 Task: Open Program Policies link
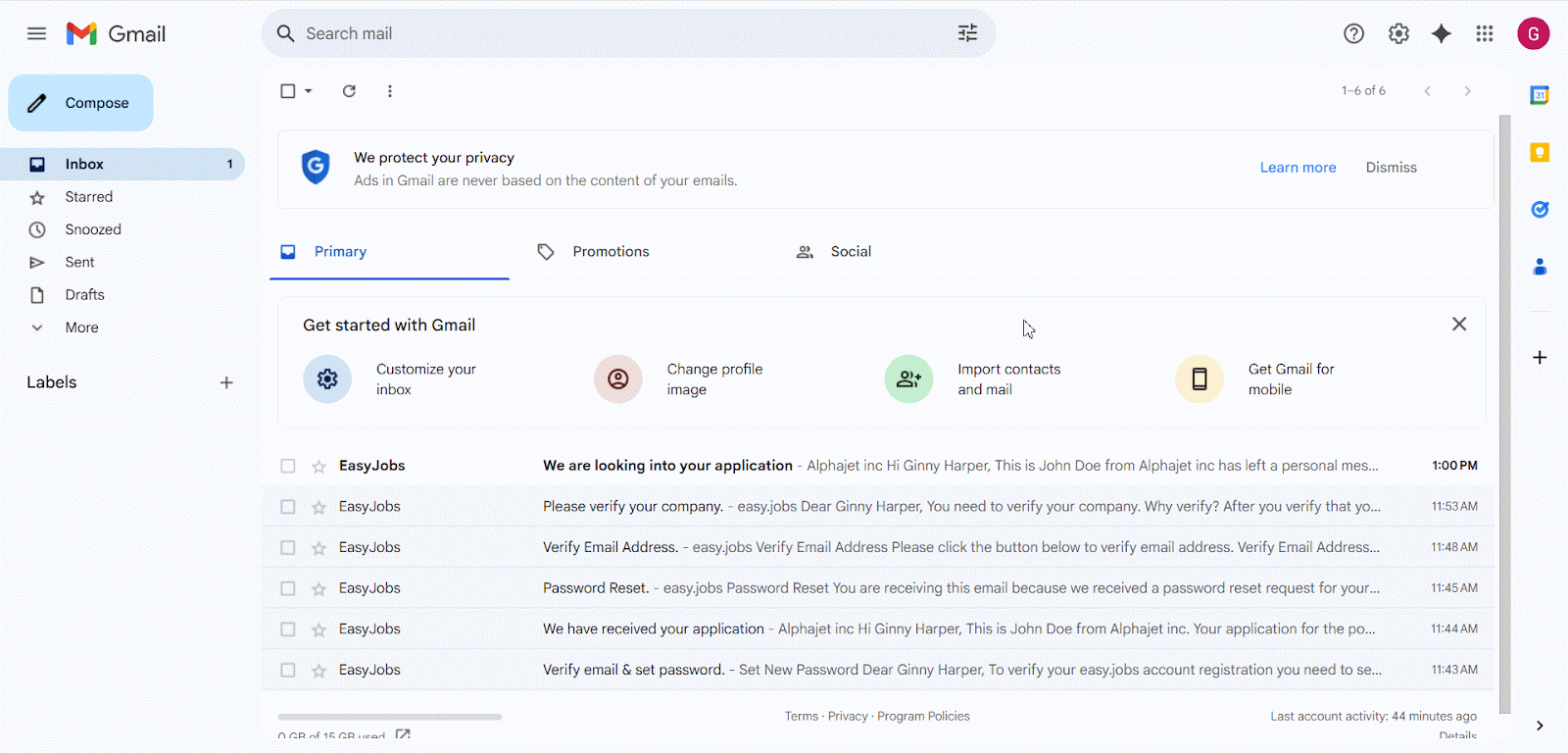[x=923, y=717]
